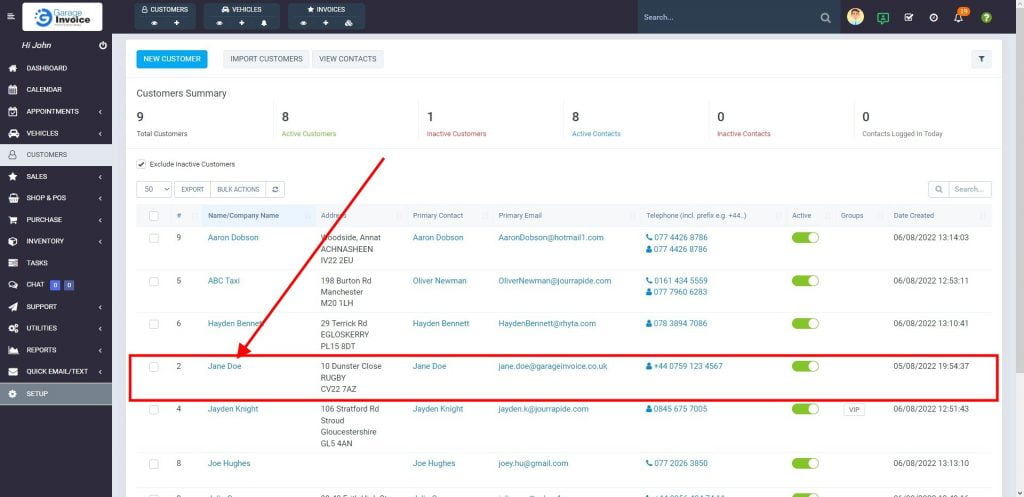This screenshot has width=1024, height=497.
Task: Open Dashboard from the sidebar
Action: coord(46,68)
